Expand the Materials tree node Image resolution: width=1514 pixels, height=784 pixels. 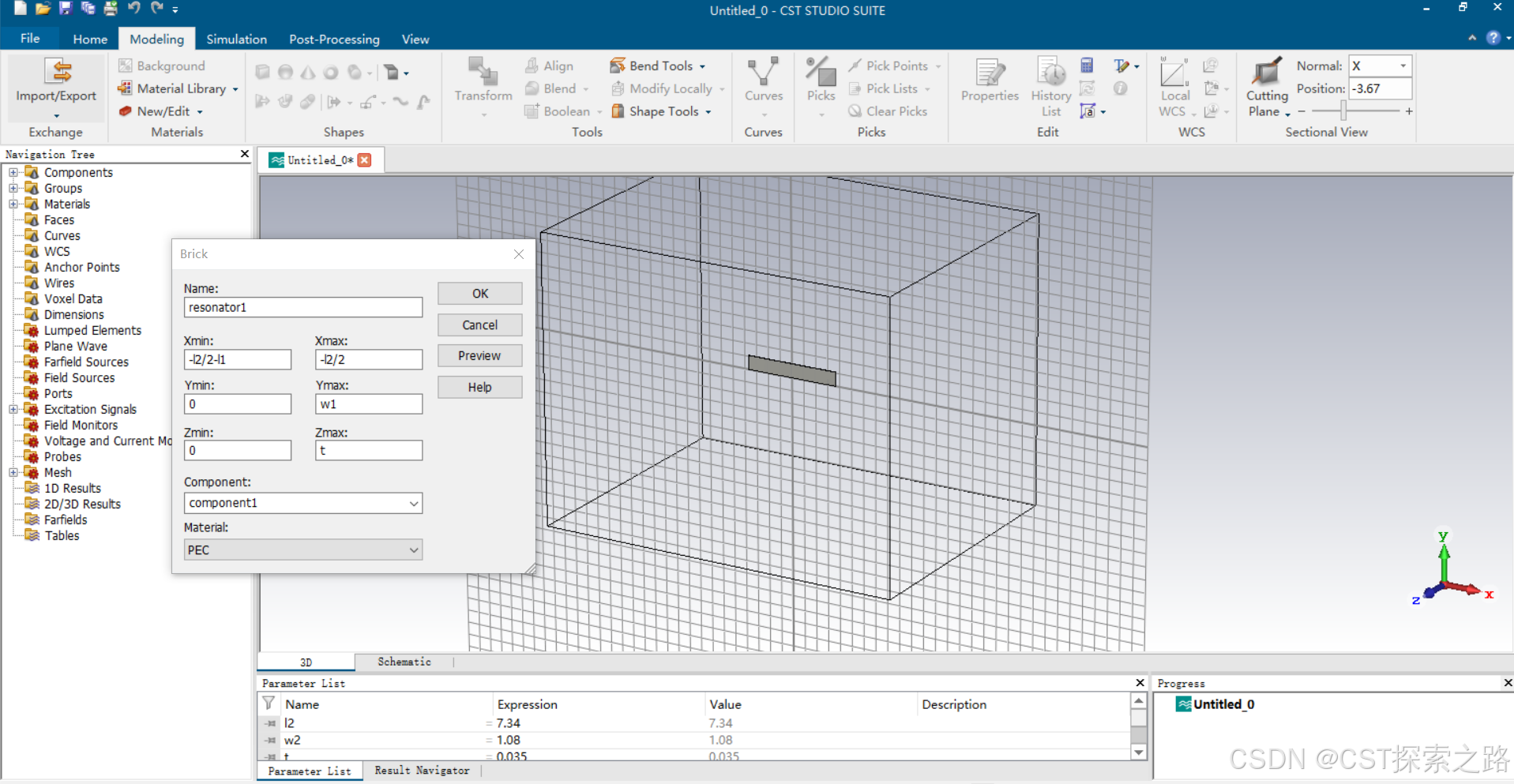(13, 204)
